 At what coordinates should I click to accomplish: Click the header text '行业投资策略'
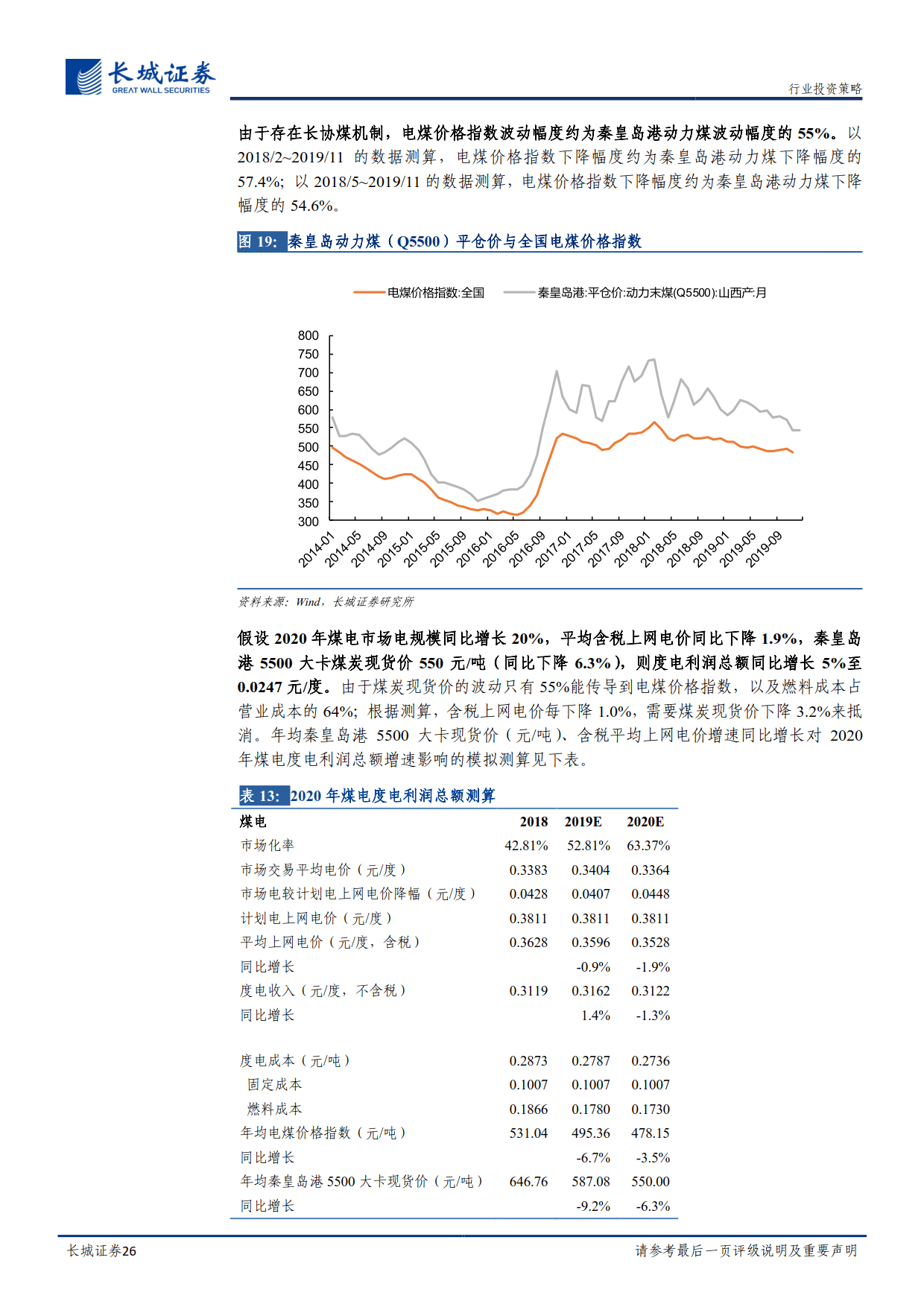(825, 89)
